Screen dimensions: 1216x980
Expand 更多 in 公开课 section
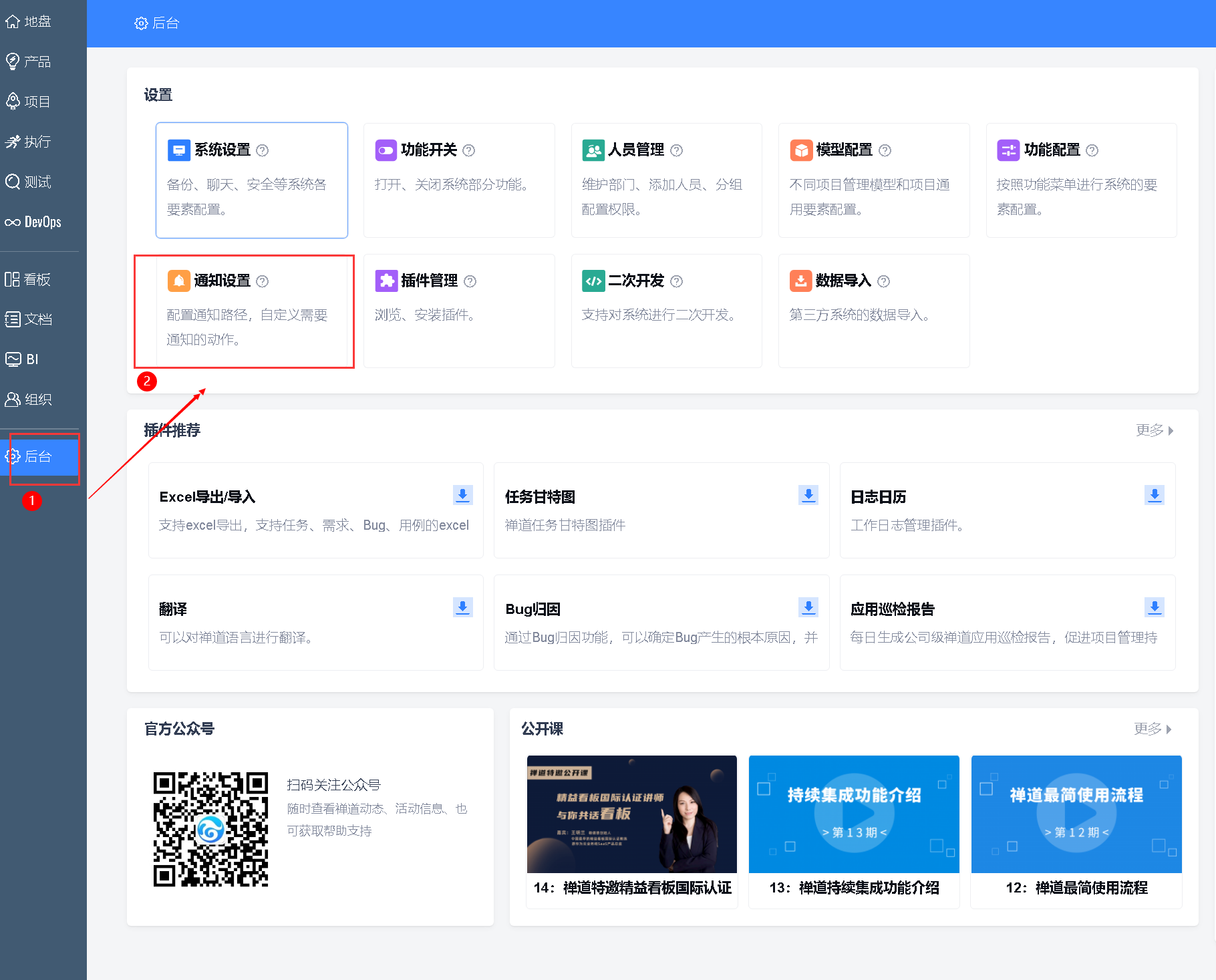coord(1153,729)
